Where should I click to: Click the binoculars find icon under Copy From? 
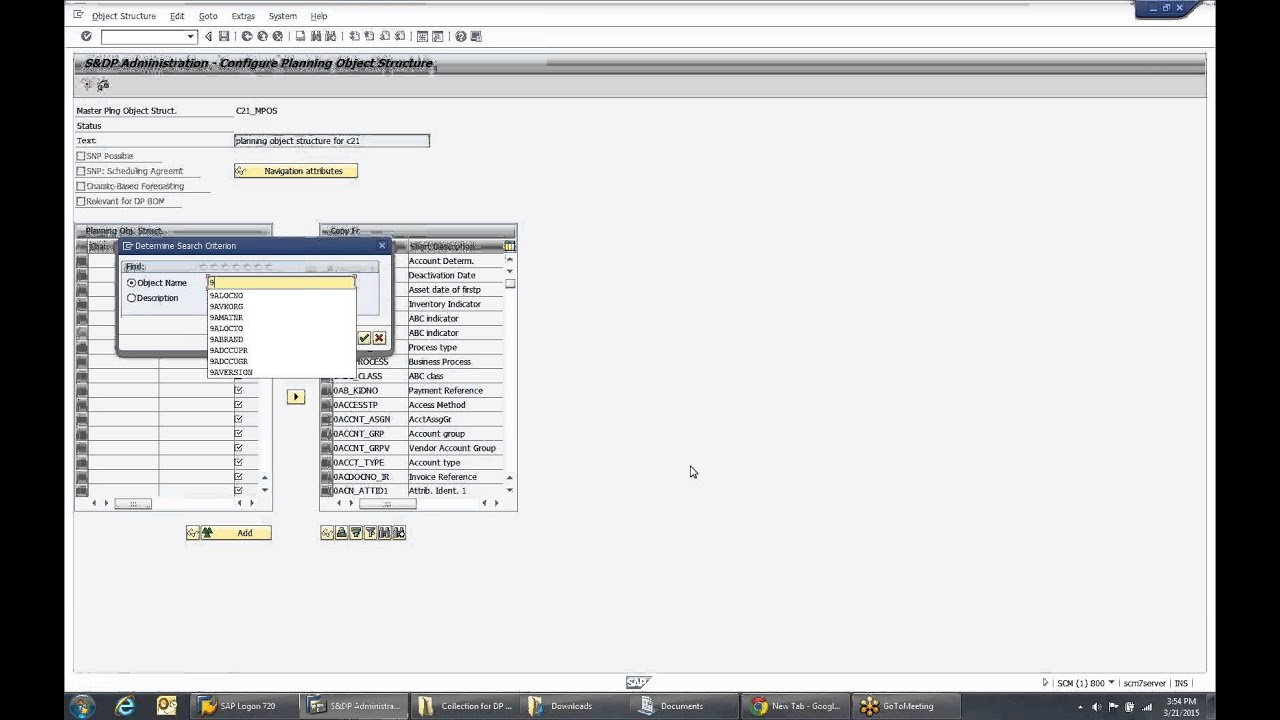[x=384, y=533]
